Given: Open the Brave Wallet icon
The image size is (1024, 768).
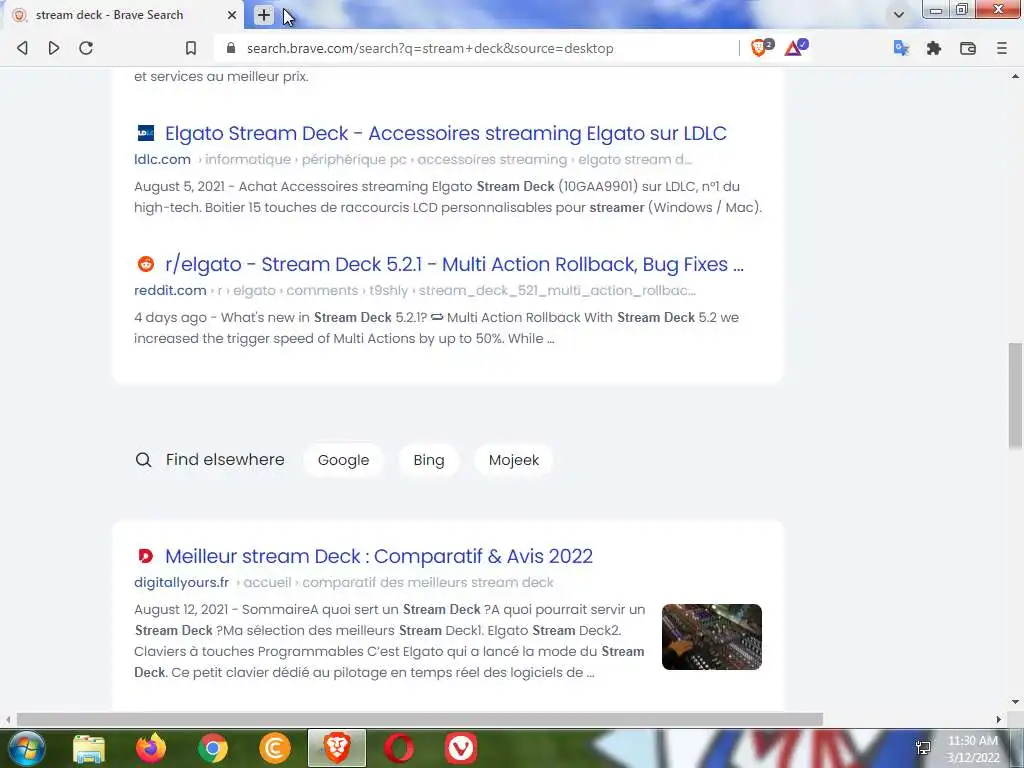Looking at the screenshot, I should click(x=968, y=48).
